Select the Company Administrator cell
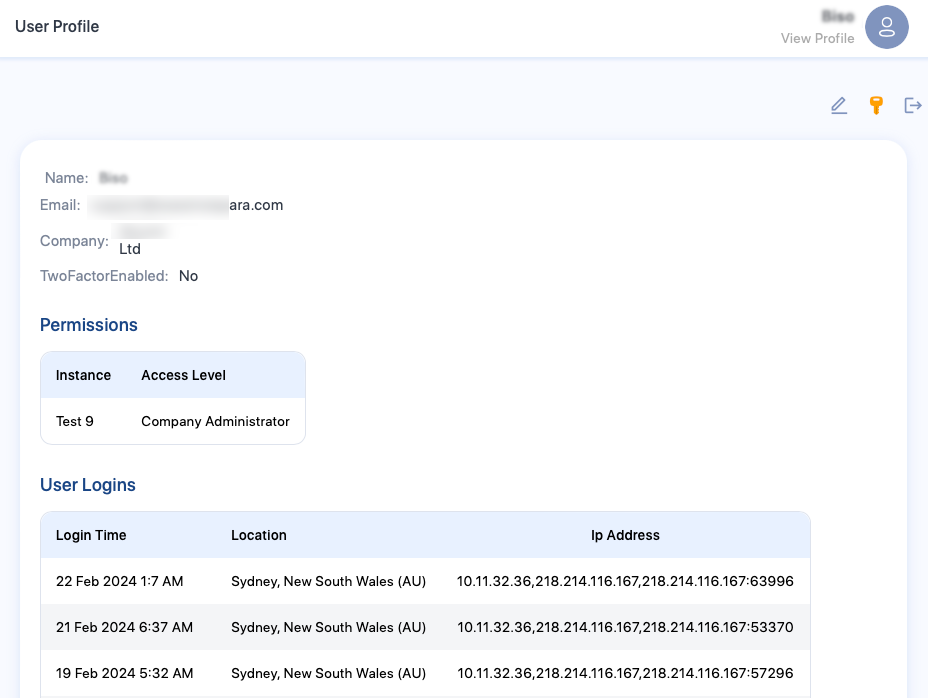928x698 pixels. point(215,422)
